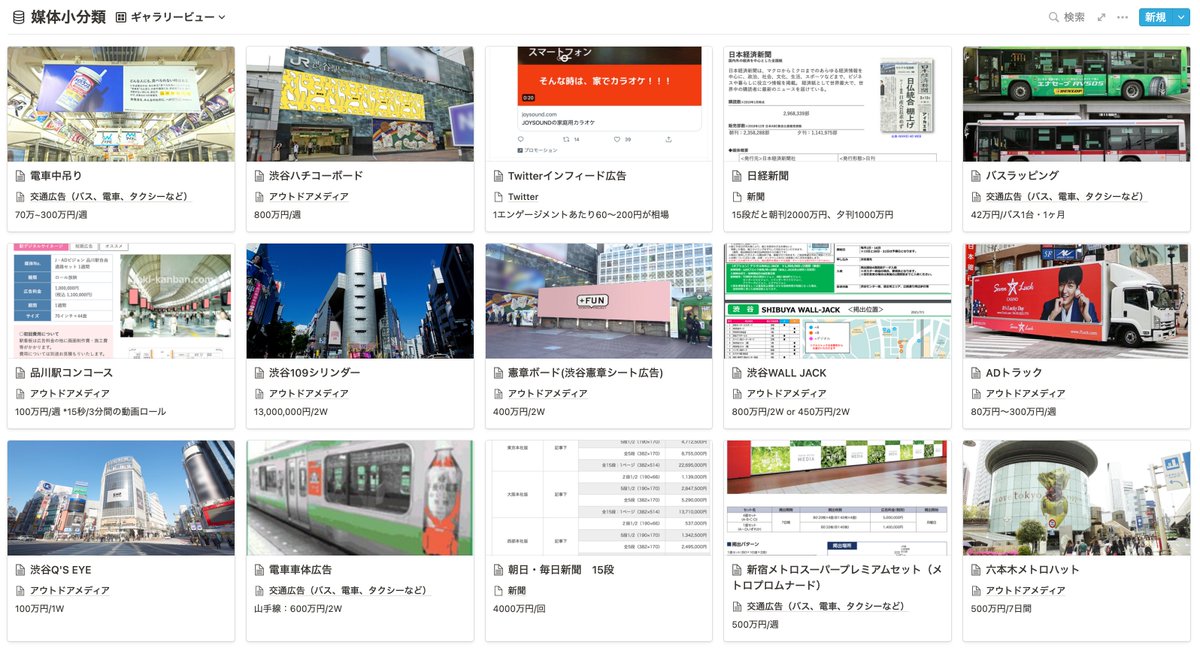Open the 憲章ボード(渋谷憲章シート広告) card title
The image size is (1200, 648).
[x=585, y=373]
